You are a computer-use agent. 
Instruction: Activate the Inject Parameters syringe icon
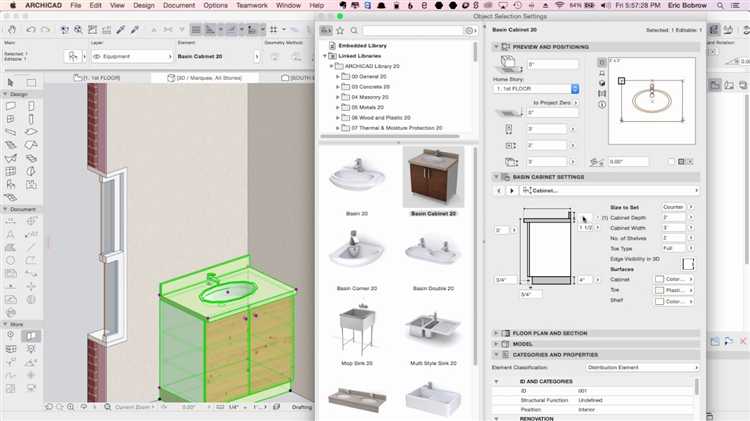tap(135, 30)
